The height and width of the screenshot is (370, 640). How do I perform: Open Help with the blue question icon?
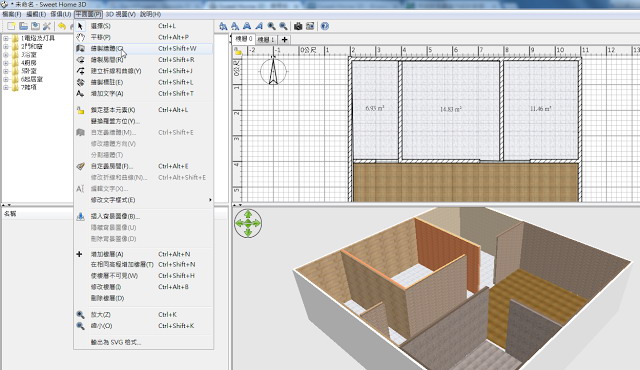325,26
